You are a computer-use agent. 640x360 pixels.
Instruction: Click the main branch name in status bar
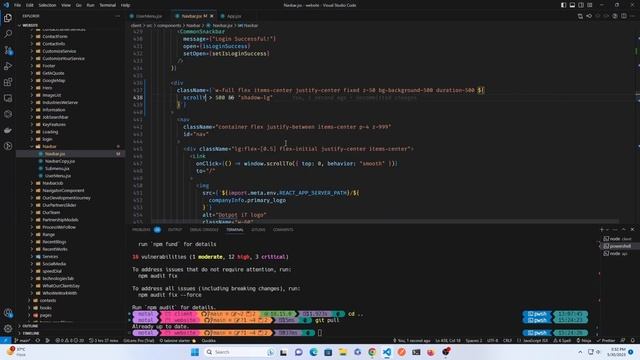click(22, 340)
